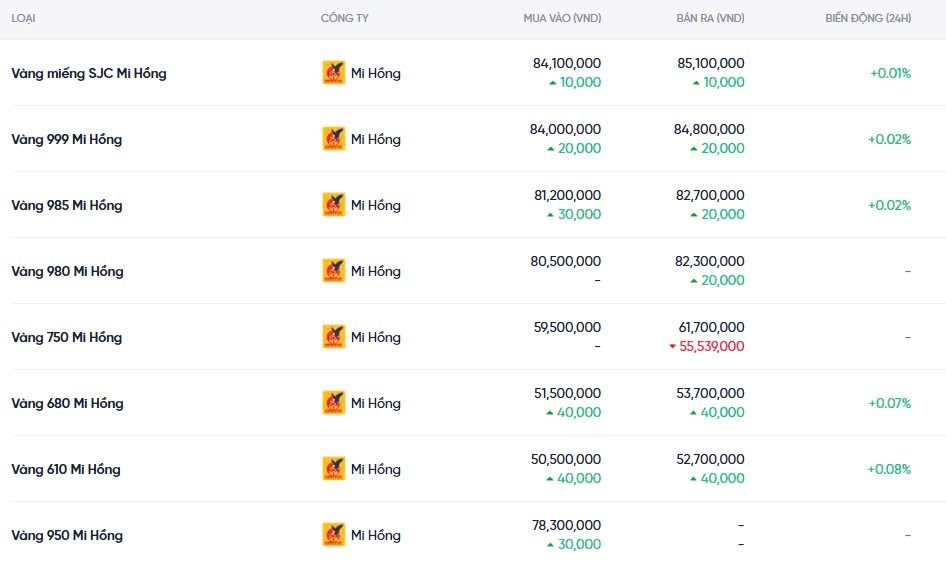This screenshot has height=561, width=946.
Task: Click Mi Hồng logo in Vàng 999 row
Action: [333, 139]
